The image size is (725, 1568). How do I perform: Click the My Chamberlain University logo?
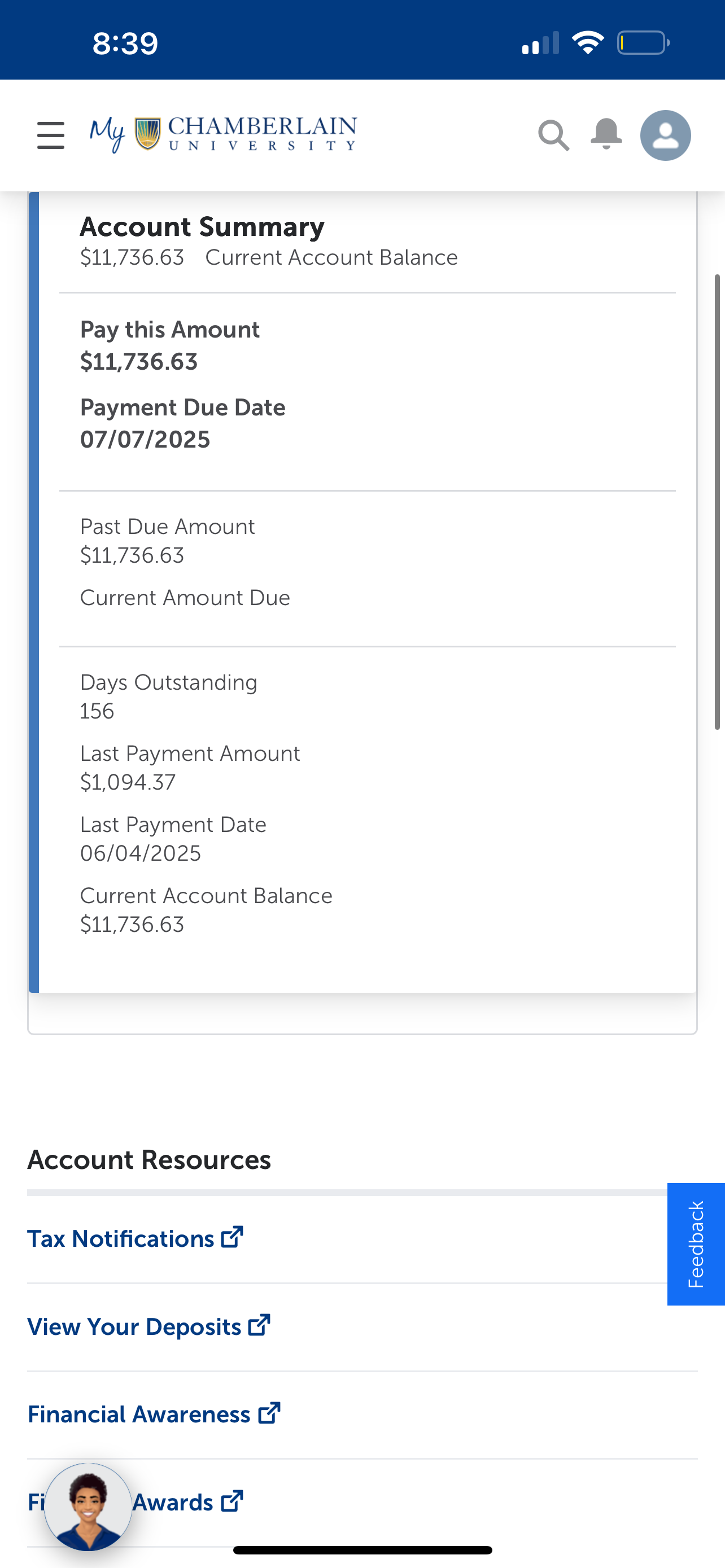[224, 134]
